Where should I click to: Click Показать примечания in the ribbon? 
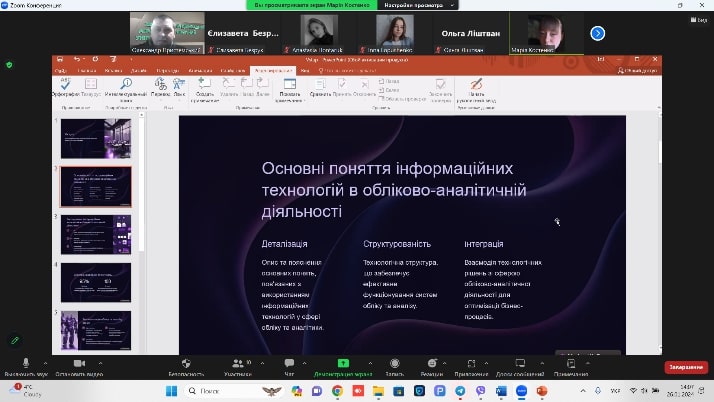pyautogui.click(x=290, y=89)
